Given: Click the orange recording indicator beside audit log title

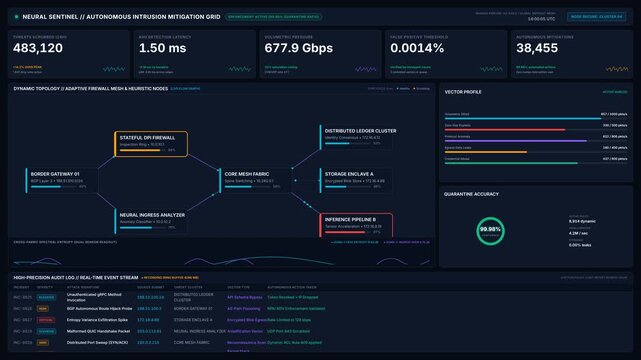Looking at the screenshot, I should pyautogui.click(x=170, y=278).
